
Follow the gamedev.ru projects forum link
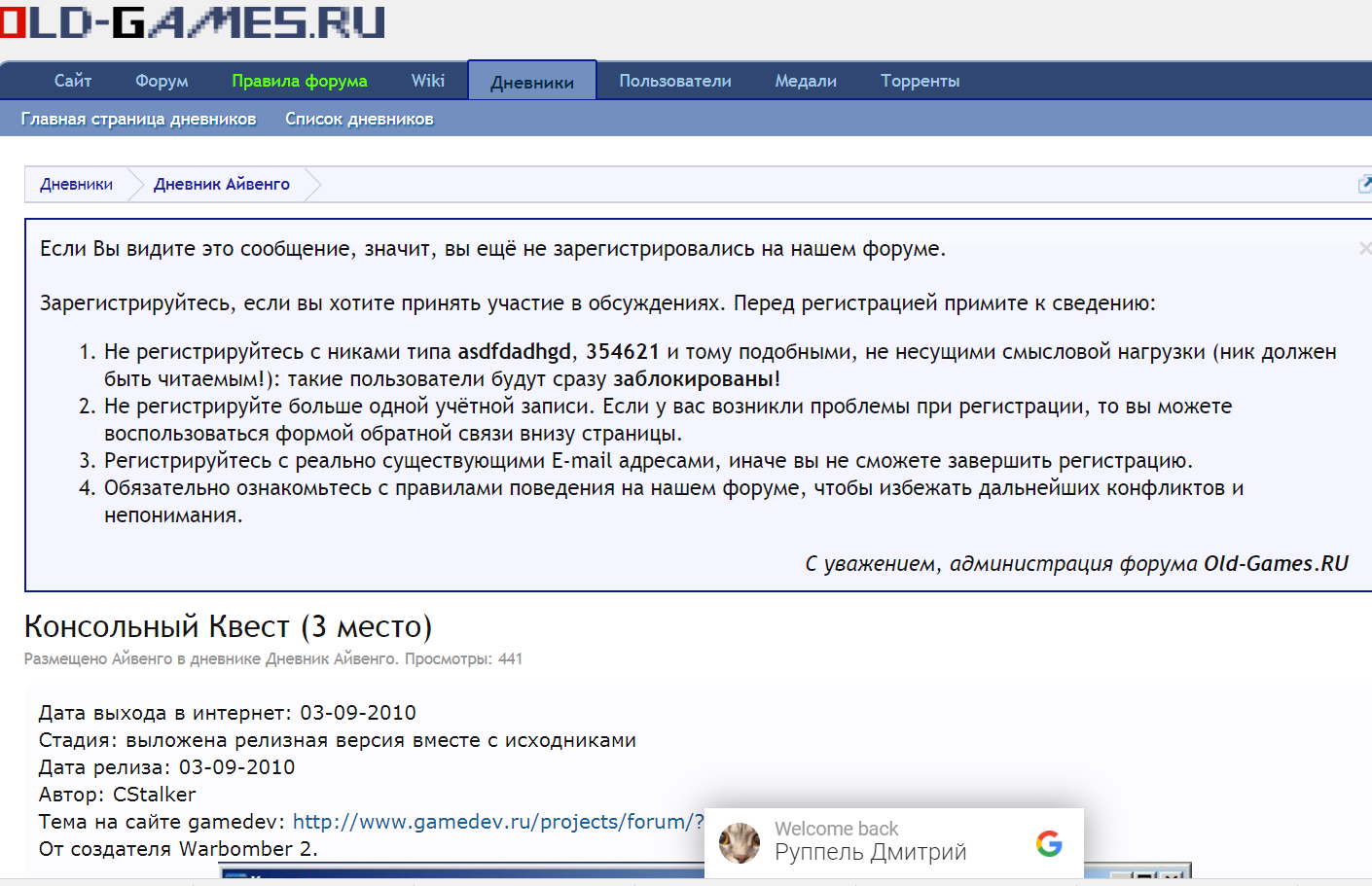[x=498, y=822]
